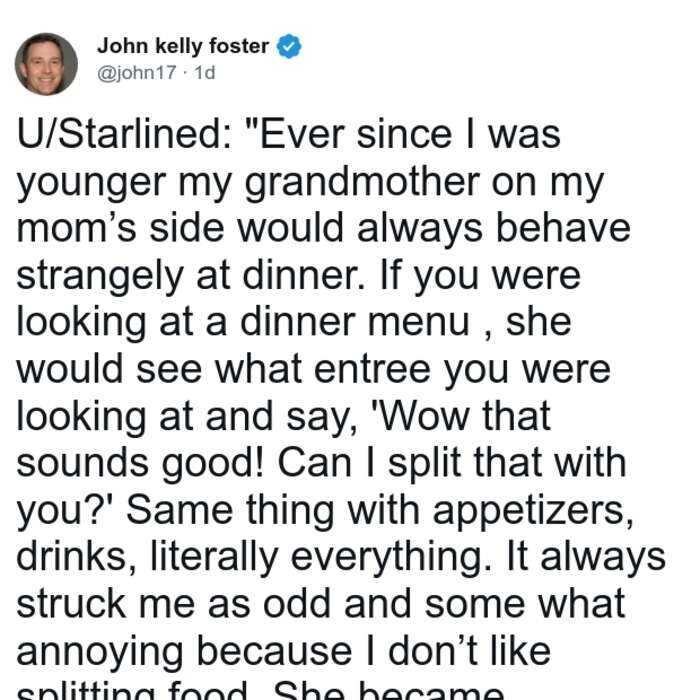Open the 1d timestamp link

pyautogui.click(x=205, y=73)
